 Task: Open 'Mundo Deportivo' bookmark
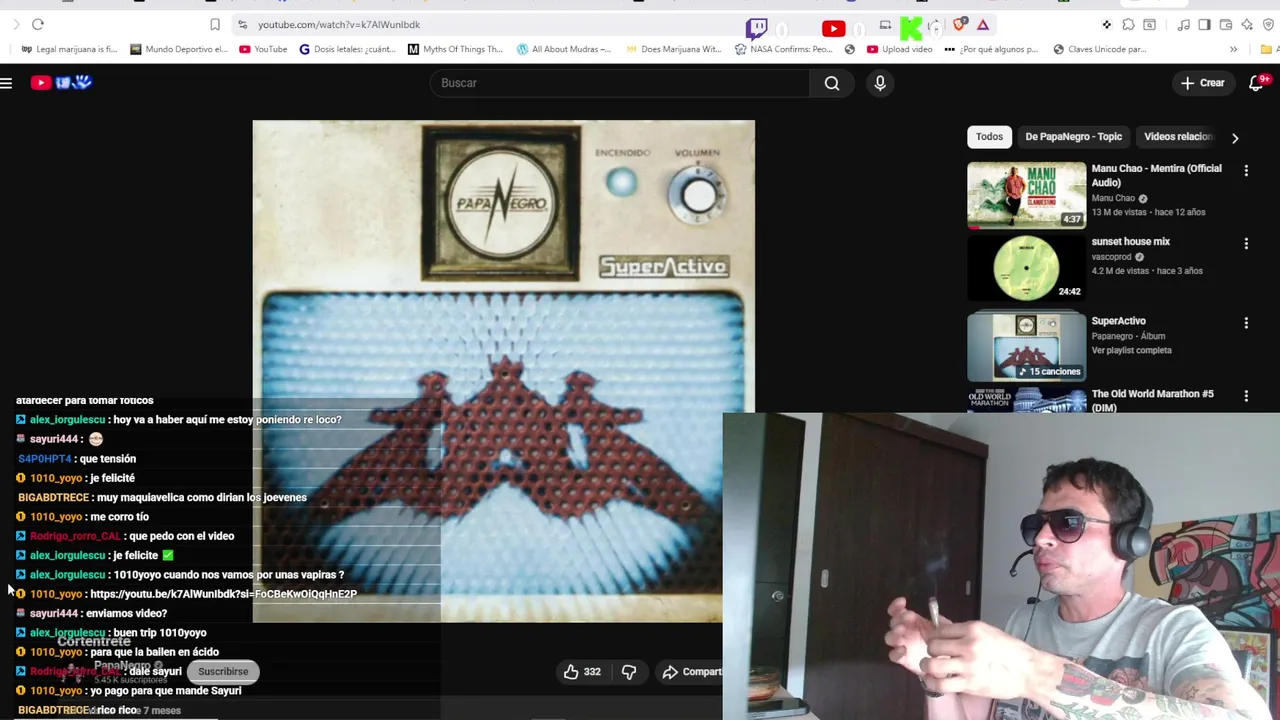[178, 49]
